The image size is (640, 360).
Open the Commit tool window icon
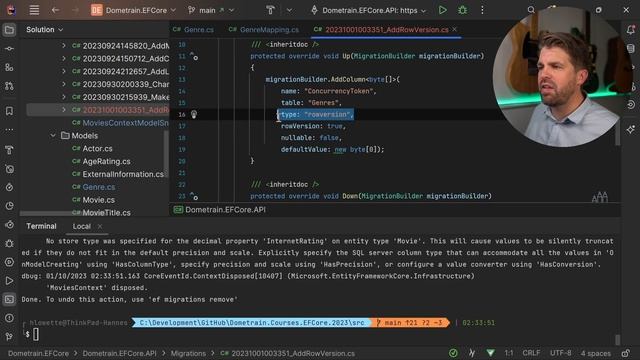click(9, 49)
